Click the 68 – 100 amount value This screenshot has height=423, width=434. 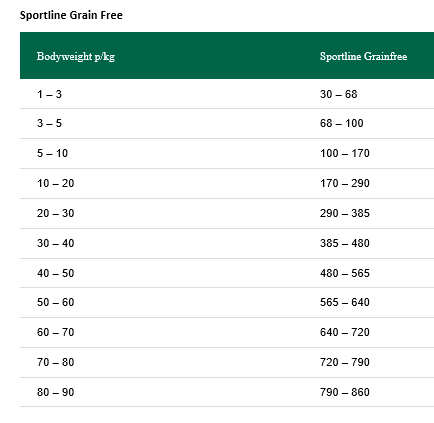tap(342, 123)
